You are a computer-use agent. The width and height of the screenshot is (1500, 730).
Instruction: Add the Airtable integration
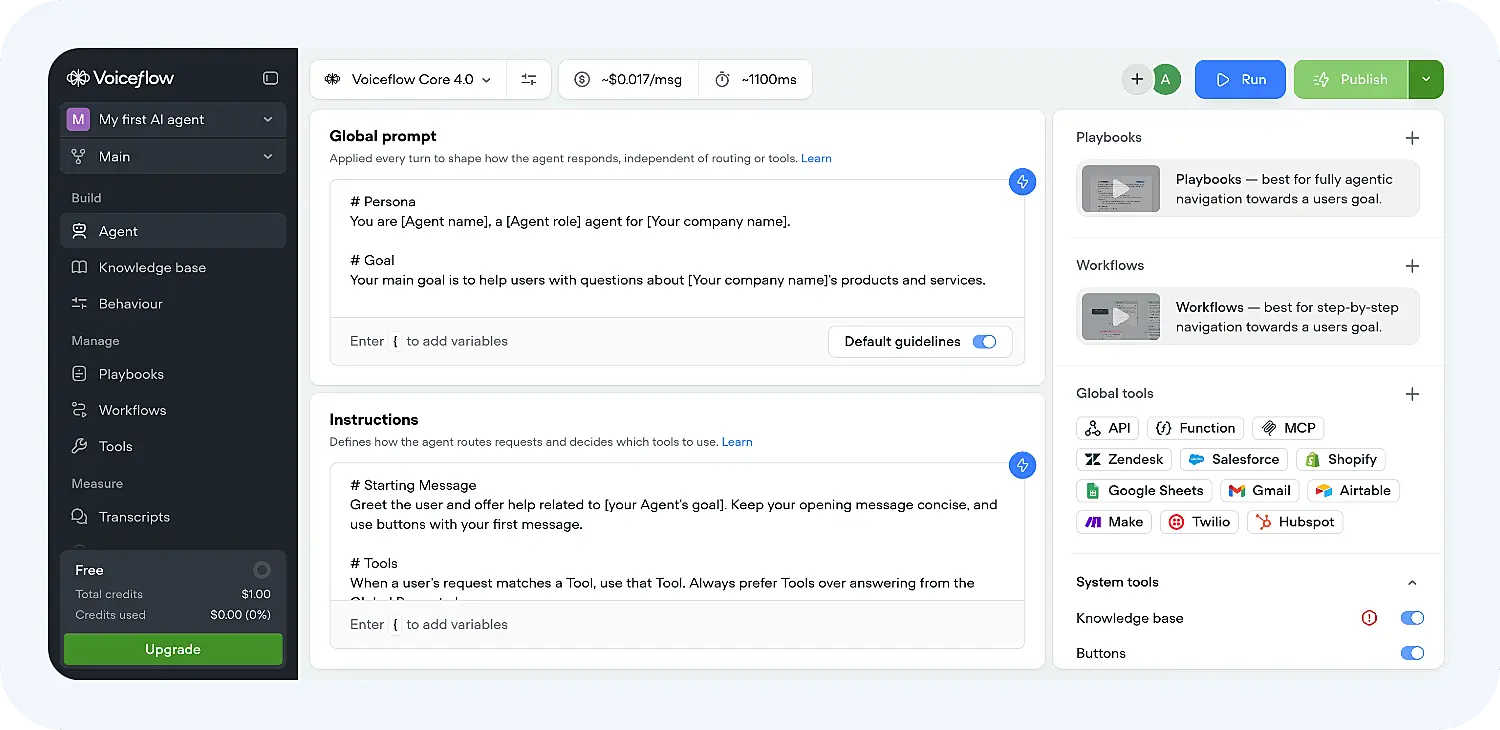[x=1353, y=490]
